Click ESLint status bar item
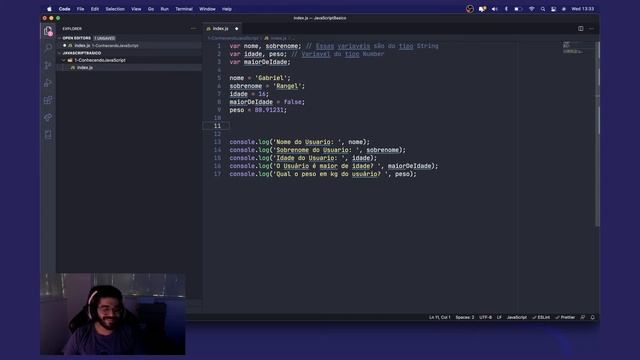 pos(541,317)
